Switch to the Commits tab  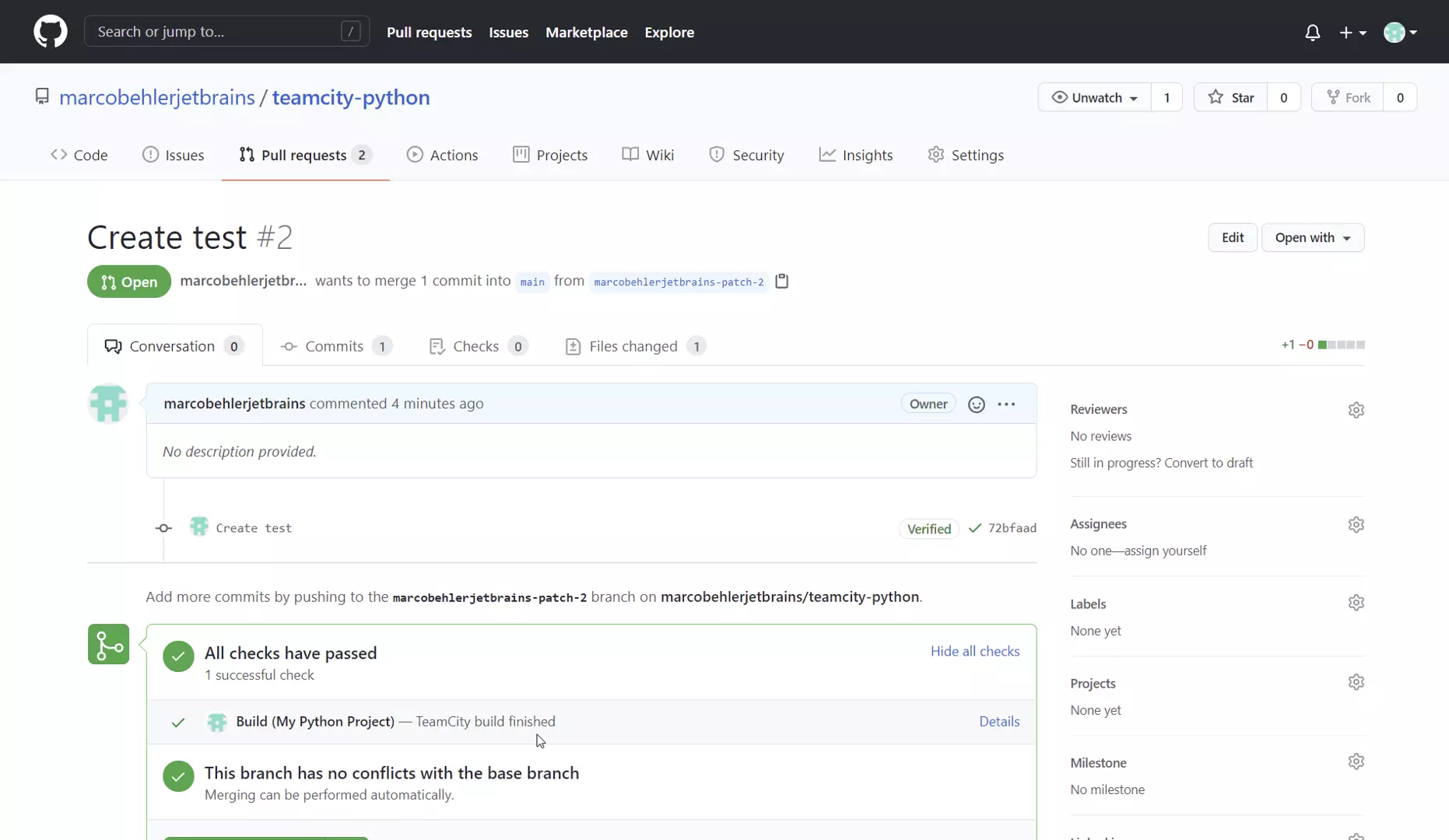[335, 347]
